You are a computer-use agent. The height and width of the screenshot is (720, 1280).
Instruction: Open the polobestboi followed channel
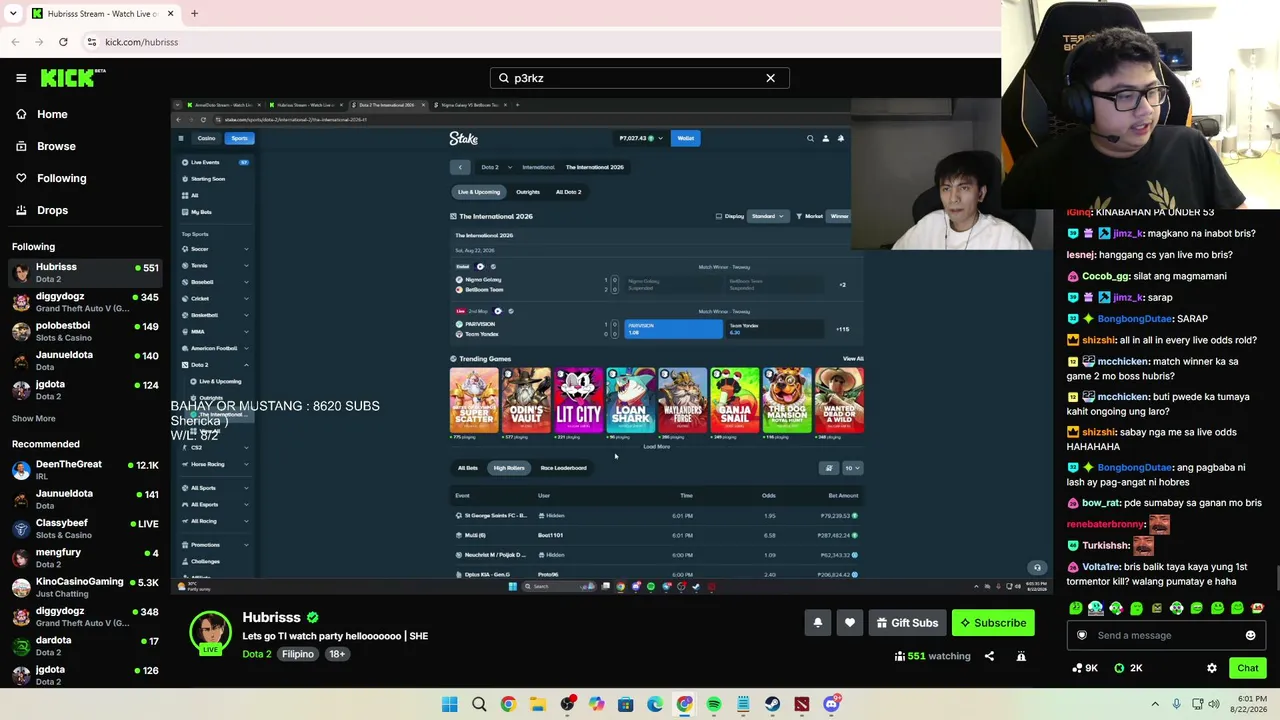(x=84, y=331)
